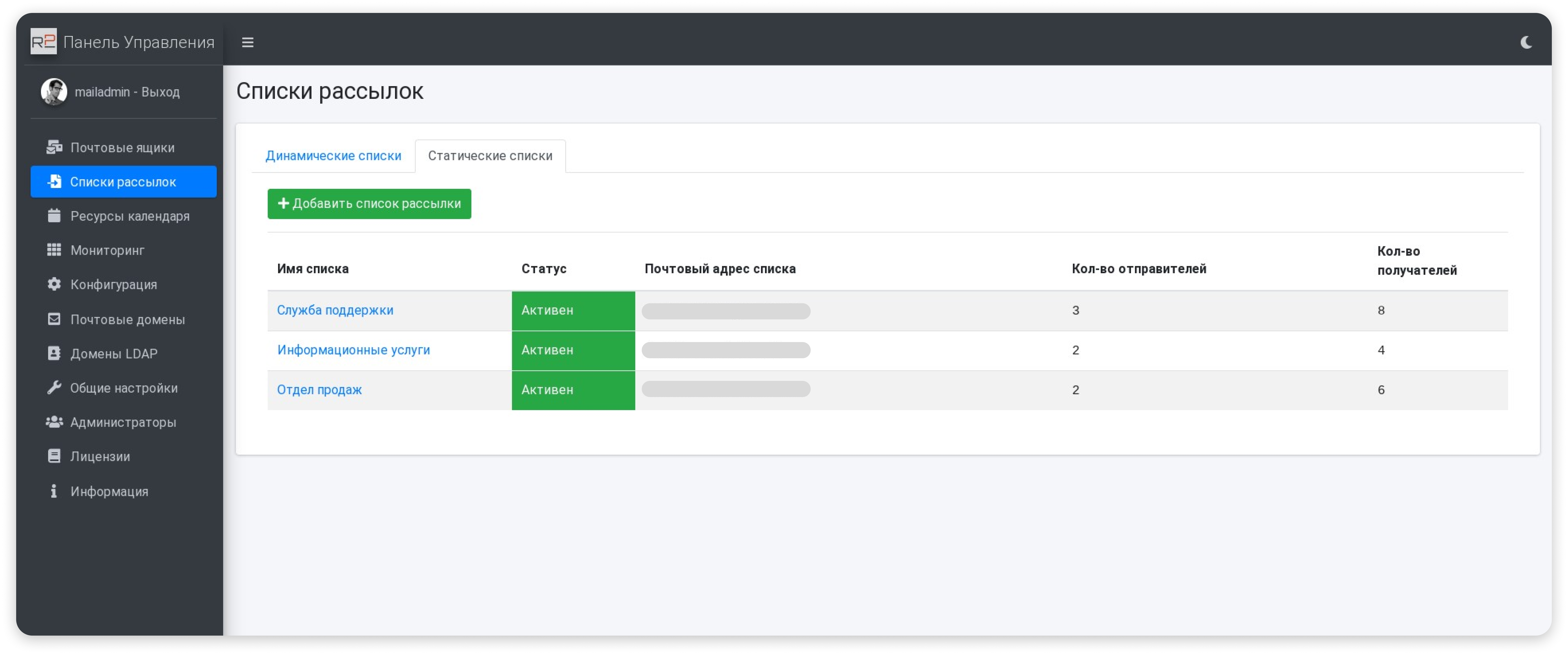Click the Почтовые ящики mailbox icon
The image size is (1568, 655).
pyautogui.click(x=54, y=147)
